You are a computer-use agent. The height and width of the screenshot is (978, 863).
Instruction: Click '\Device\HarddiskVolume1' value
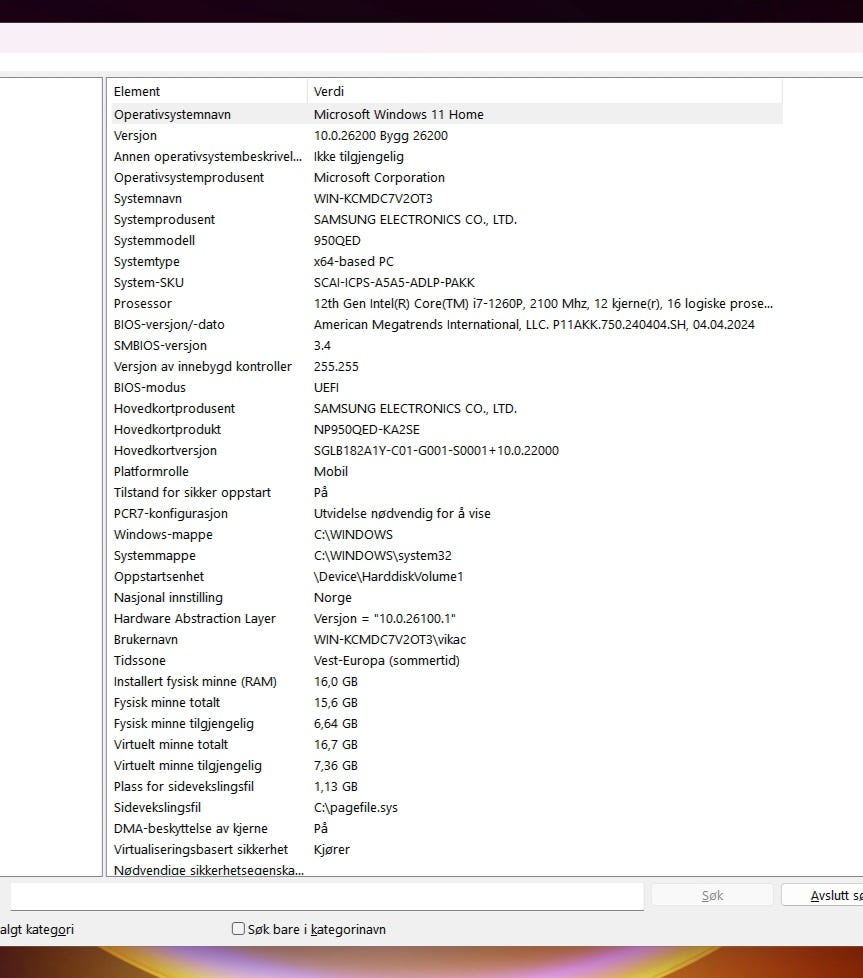388,576
